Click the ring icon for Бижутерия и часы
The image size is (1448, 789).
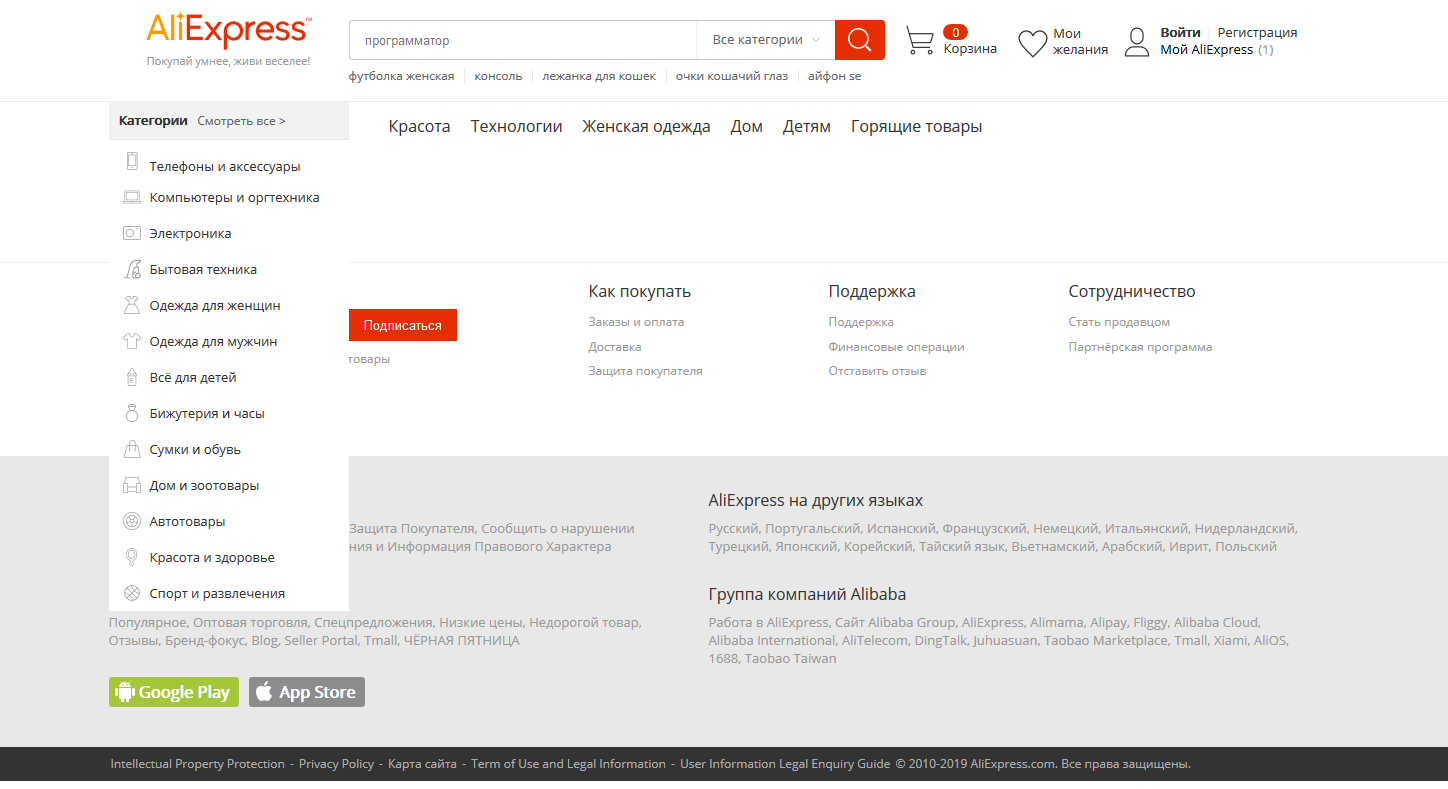[131, 413]
